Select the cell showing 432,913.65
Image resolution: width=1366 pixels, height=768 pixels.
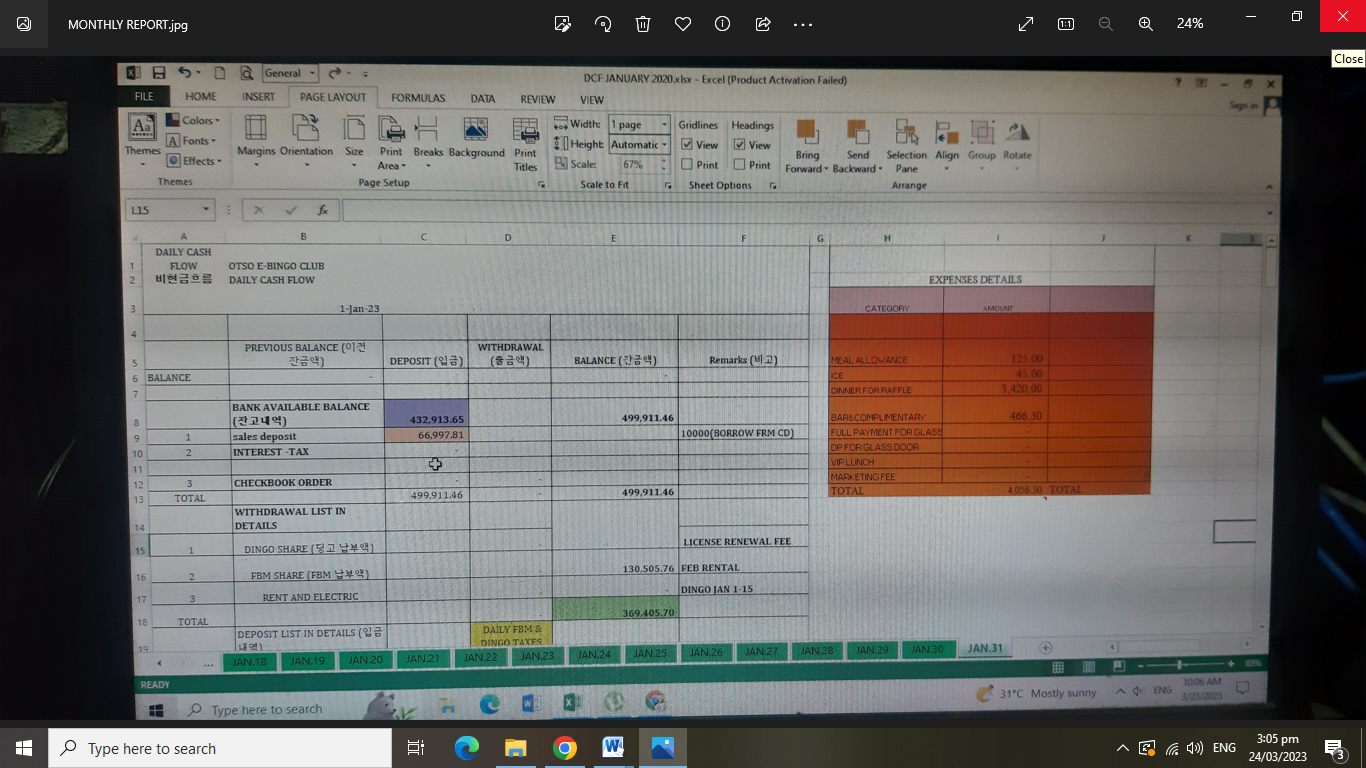(424, 413)
